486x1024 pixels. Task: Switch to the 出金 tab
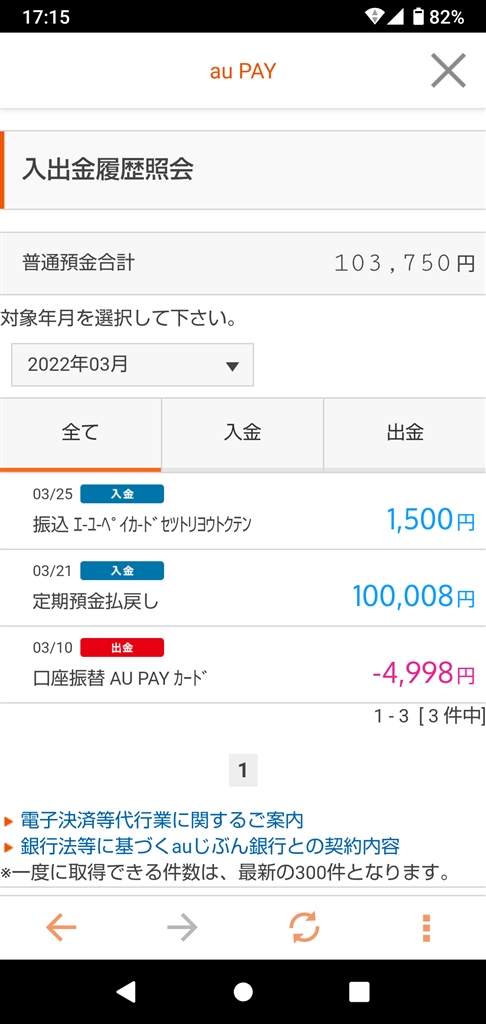click(x=405, y=433)
